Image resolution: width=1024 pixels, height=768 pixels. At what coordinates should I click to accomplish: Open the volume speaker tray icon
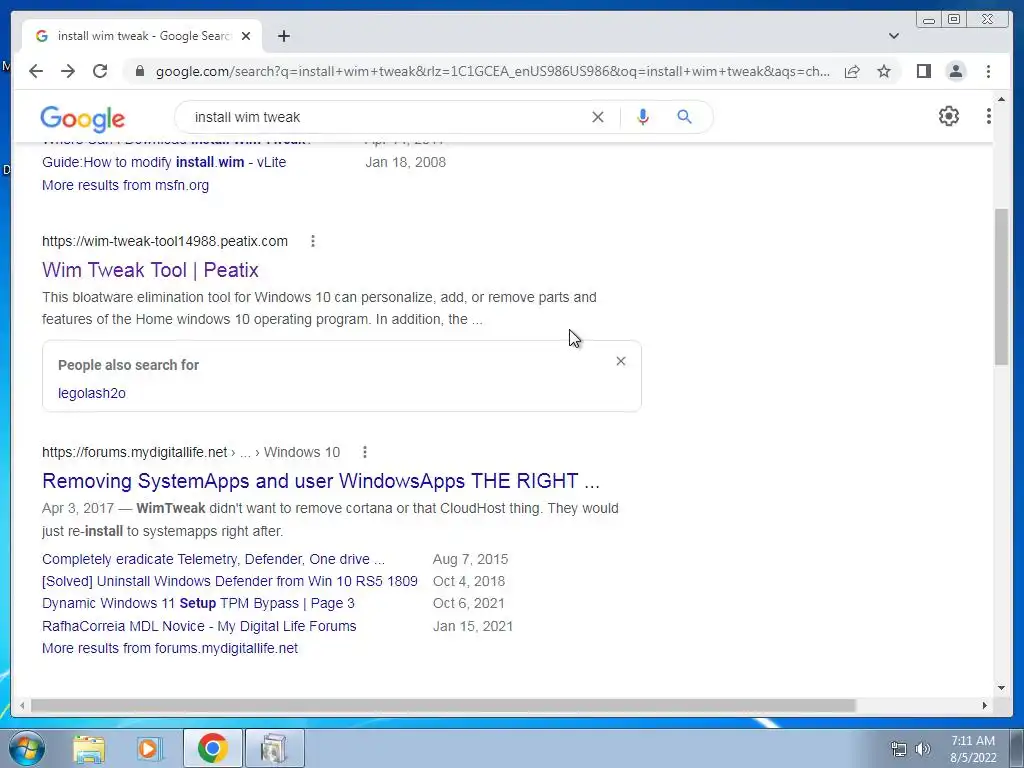coord(923,749)
